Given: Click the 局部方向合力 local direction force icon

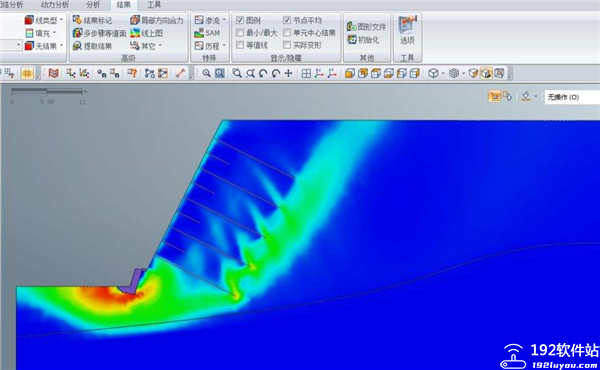Looking at the screenshot, I should click(x=135, y=20).
